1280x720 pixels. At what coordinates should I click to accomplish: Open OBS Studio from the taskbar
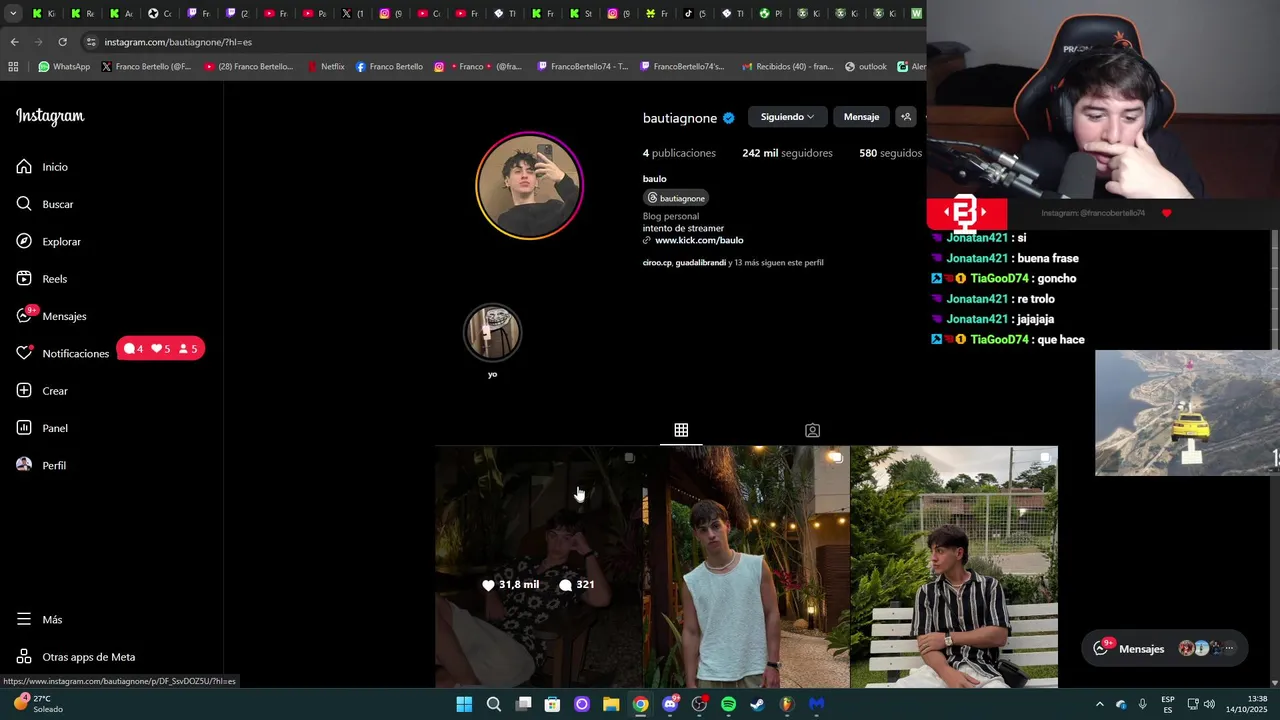pos(699,704)
